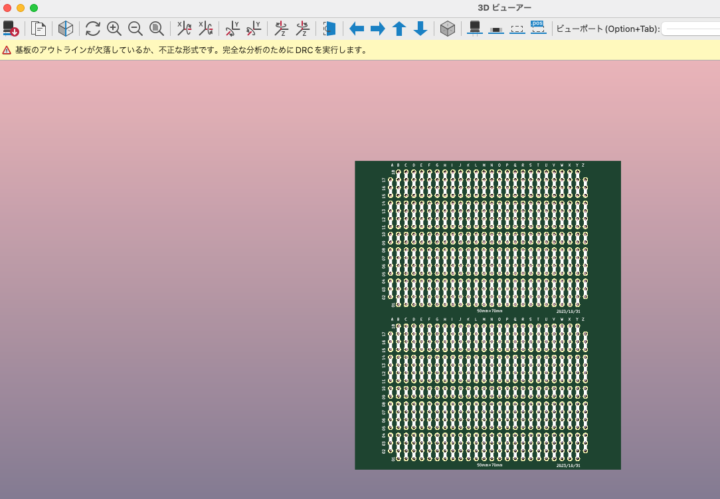Flip the board view
Image resolution: width=720 pixels, height=499 pixels.
[x=329, y=29]
